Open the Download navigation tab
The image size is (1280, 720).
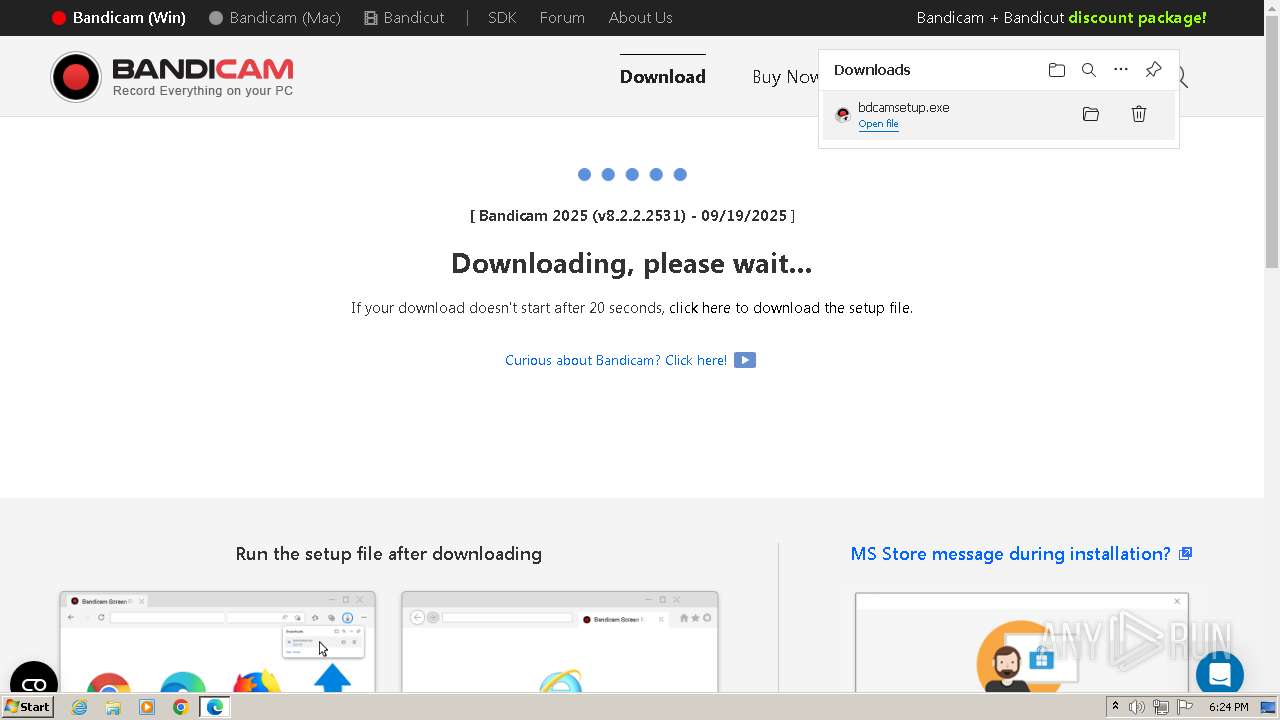tap(663, 77)
